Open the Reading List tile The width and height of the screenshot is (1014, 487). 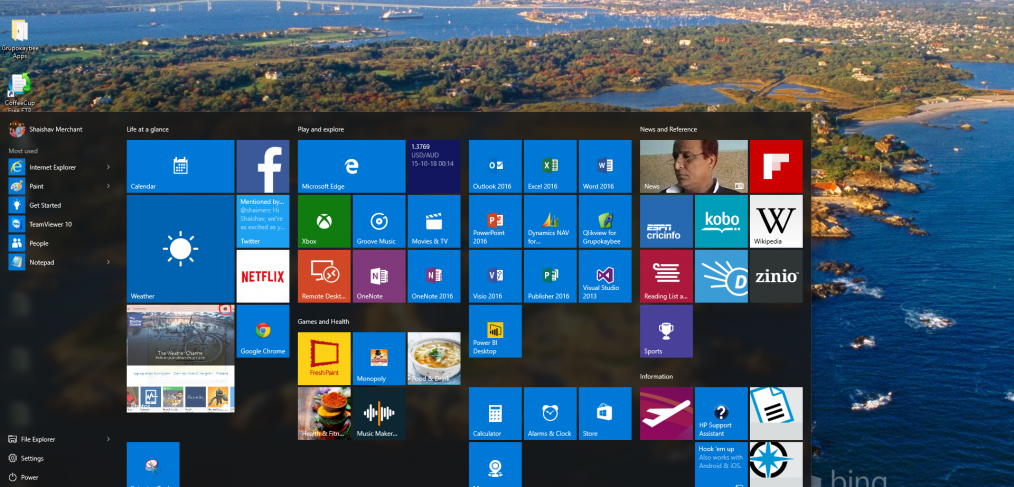coord(667,276)
